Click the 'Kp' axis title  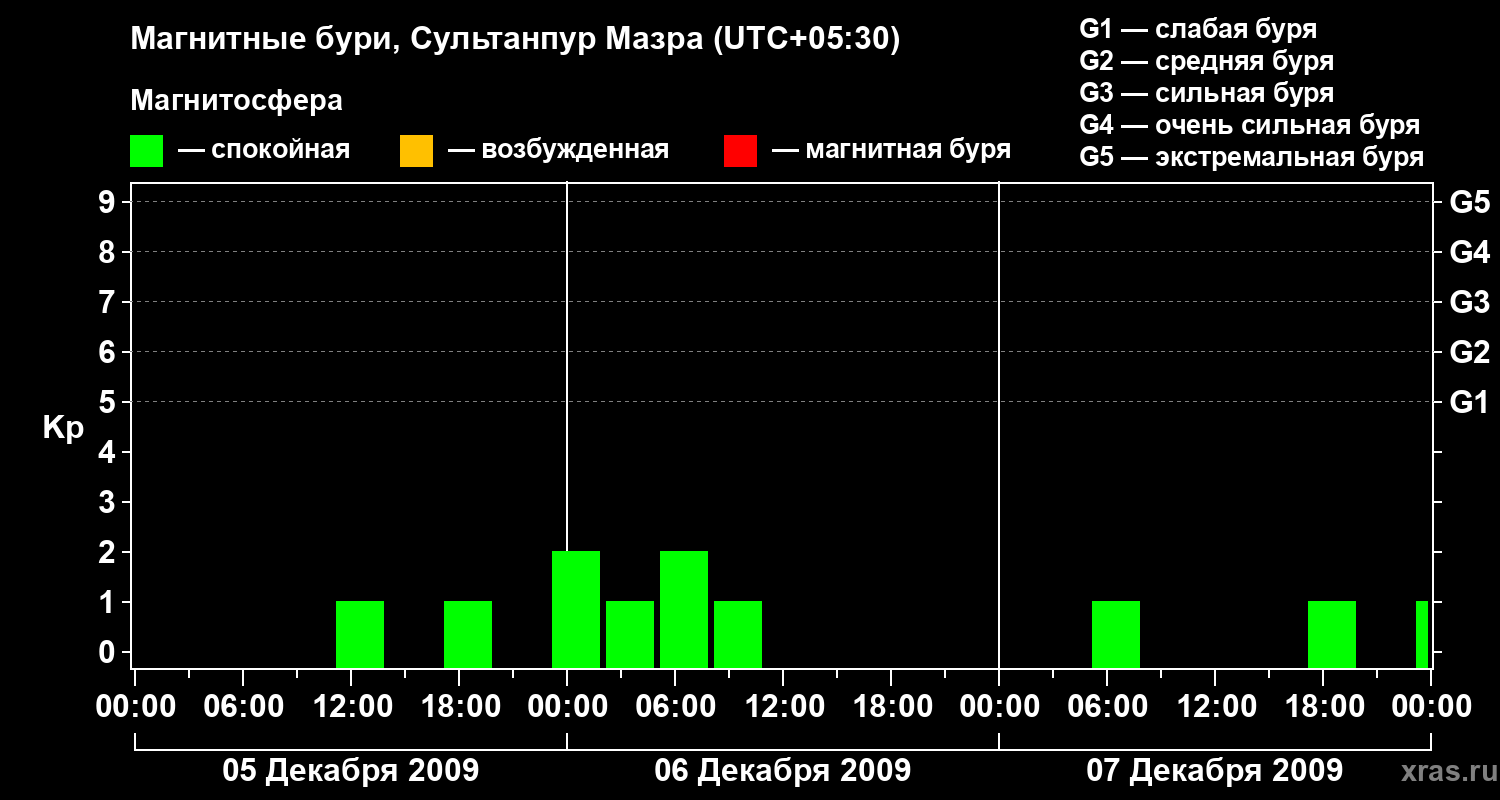click(63, 428)
